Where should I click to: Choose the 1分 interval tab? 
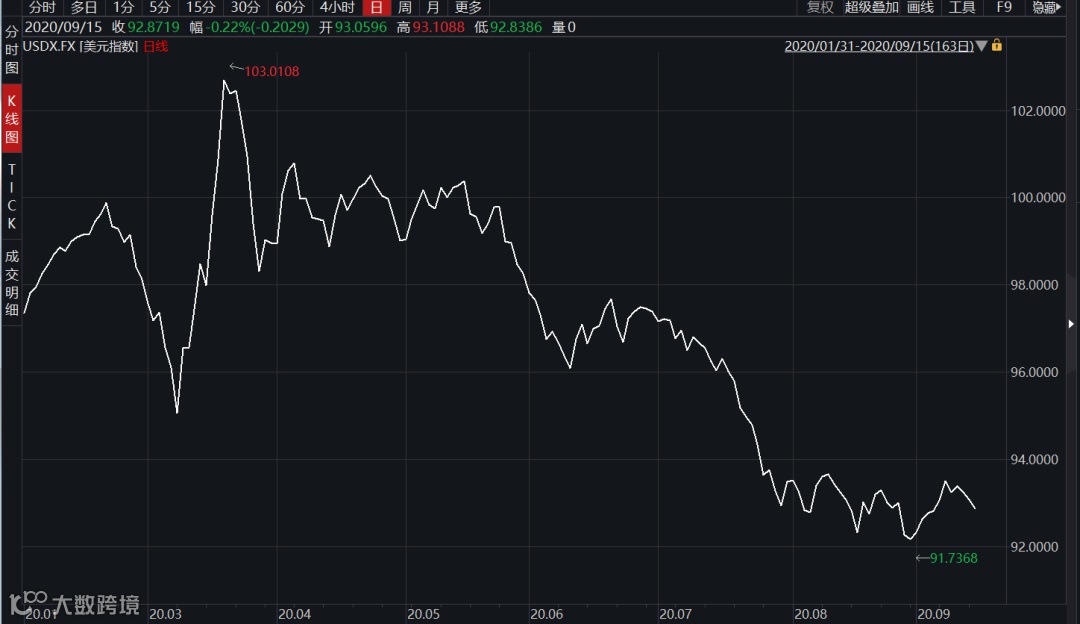[x=123, y=8]
